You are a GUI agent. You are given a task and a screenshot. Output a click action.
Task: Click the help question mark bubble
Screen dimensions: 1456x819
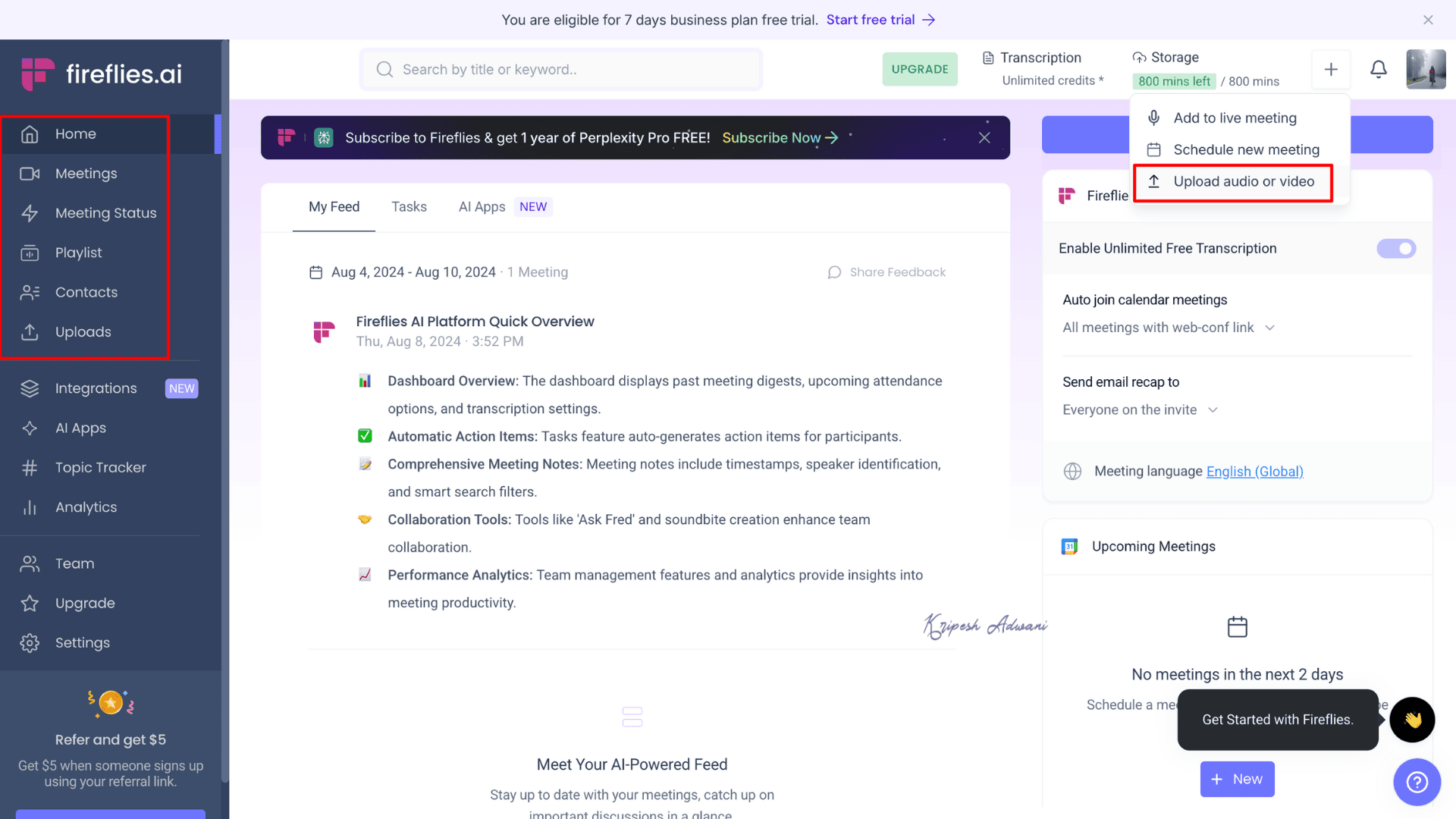[x=1417, y=782]
